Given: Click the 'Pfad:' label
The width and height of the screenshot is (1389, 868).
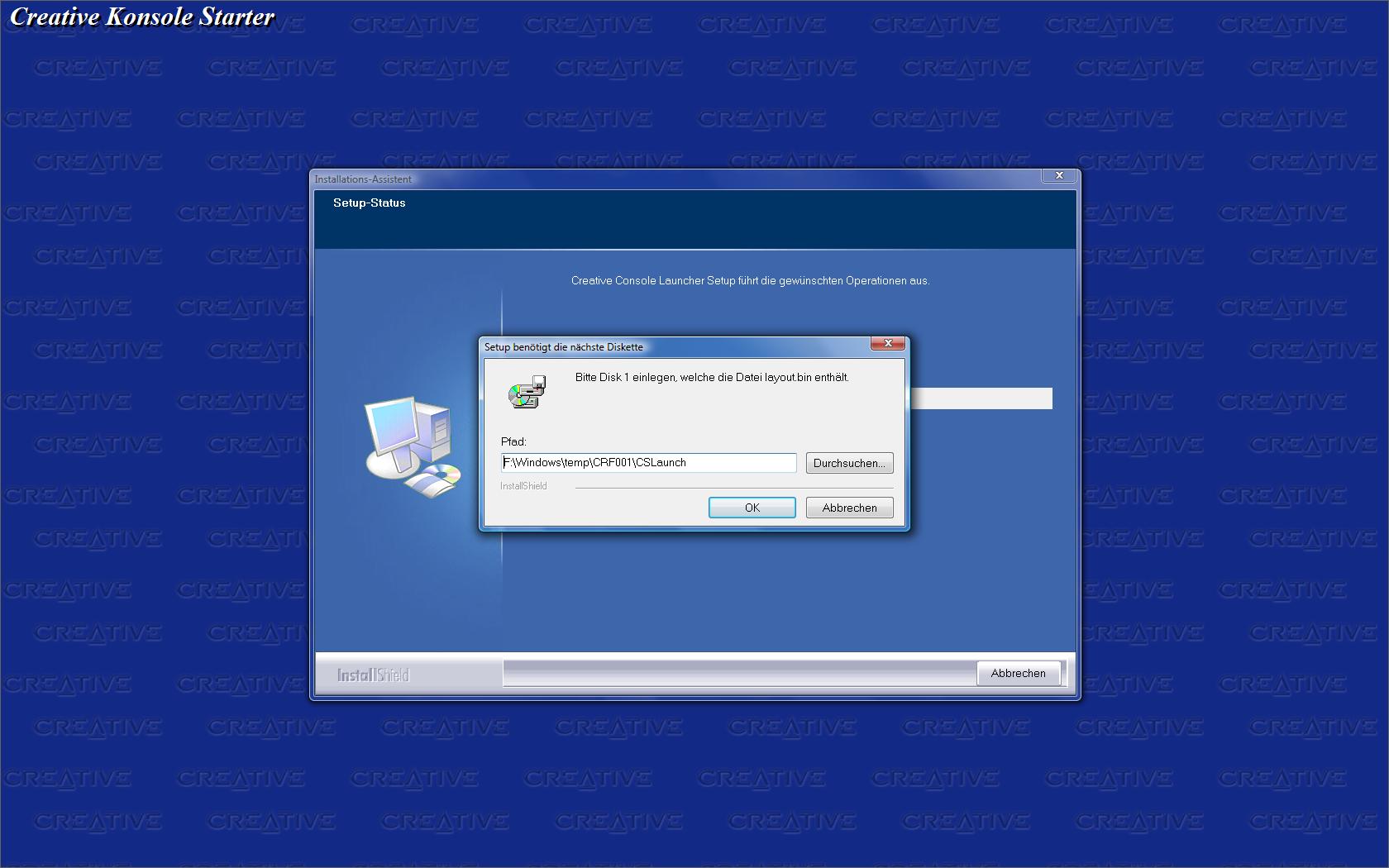Looking at the screenshot, I should 513,441.
